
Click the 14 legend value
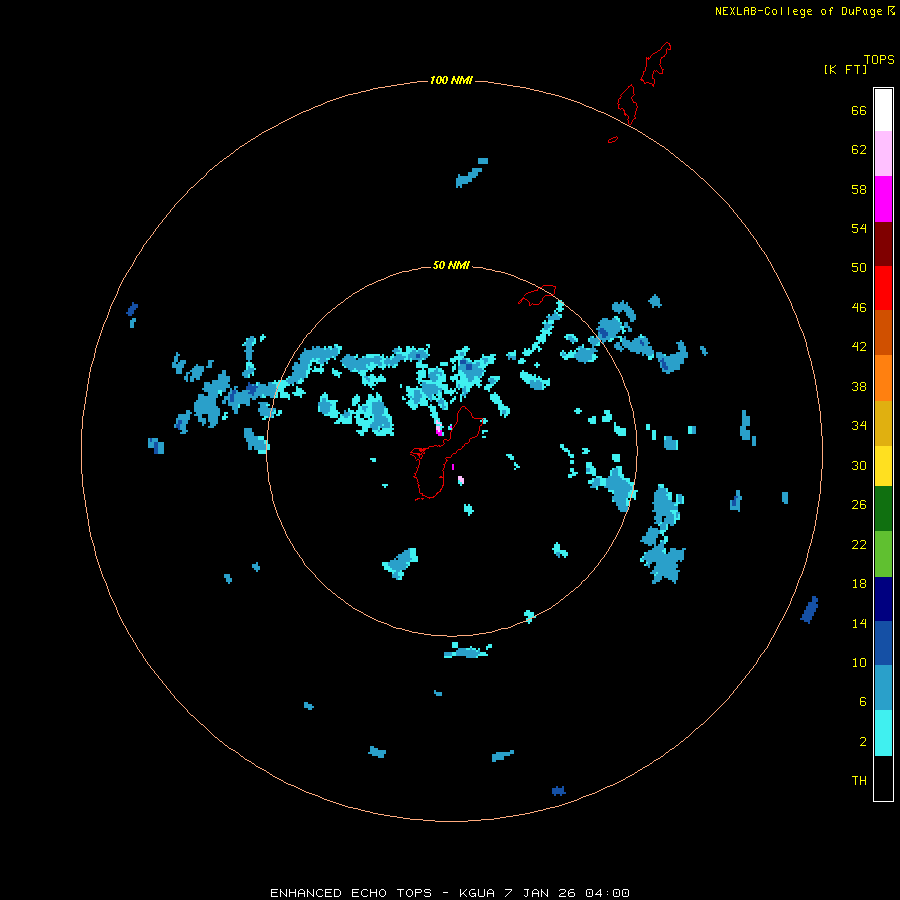click(x=859, y=623)
